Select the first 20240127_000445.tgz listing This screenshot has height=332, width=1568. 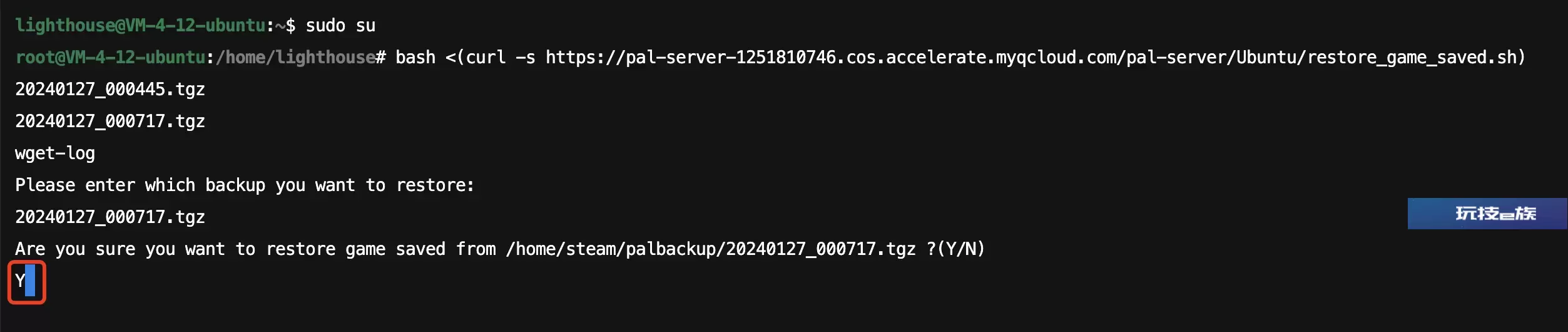[110, 90]
